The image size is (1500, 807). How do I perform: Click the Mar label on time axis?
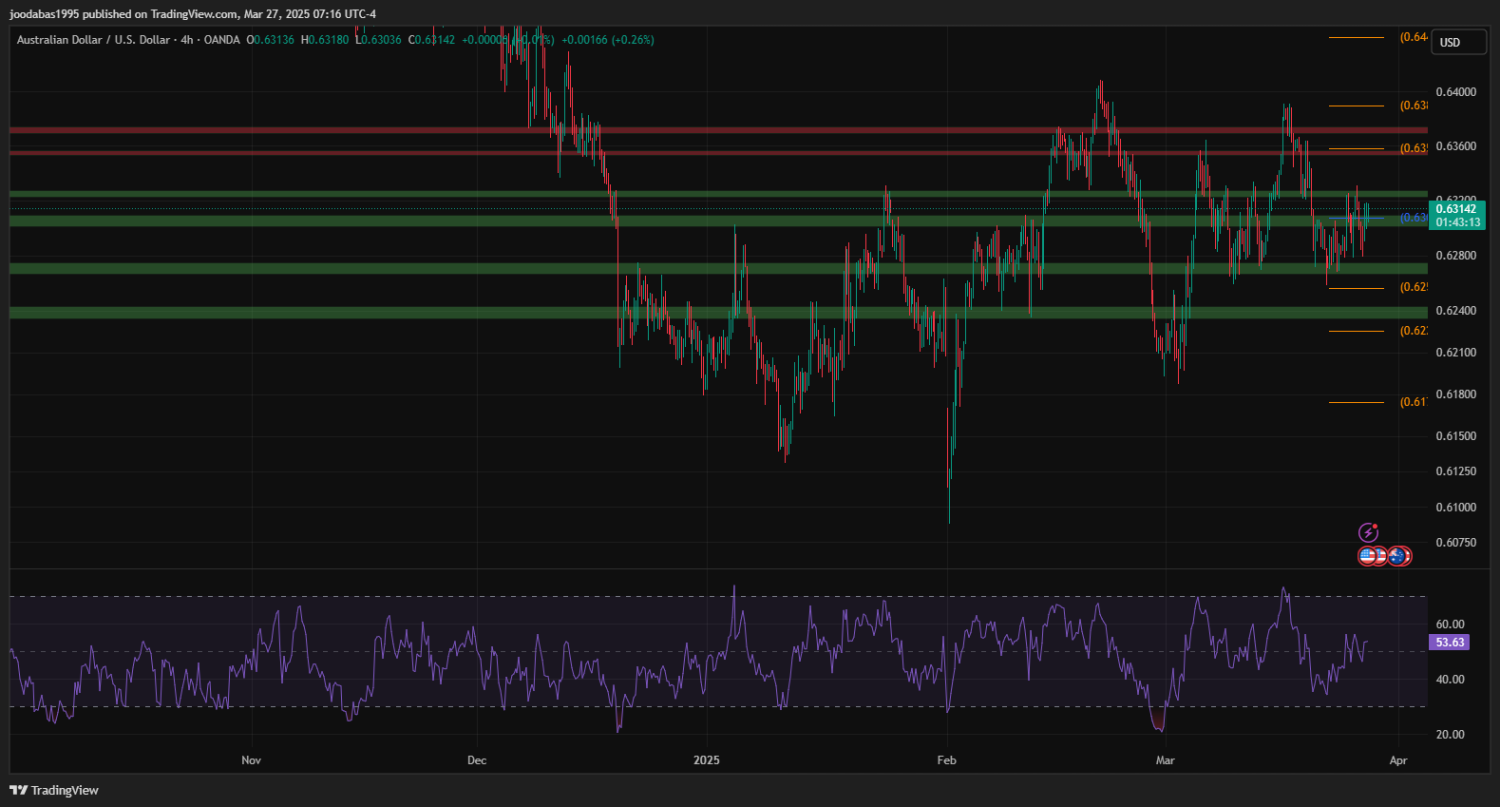[1163, 761]
